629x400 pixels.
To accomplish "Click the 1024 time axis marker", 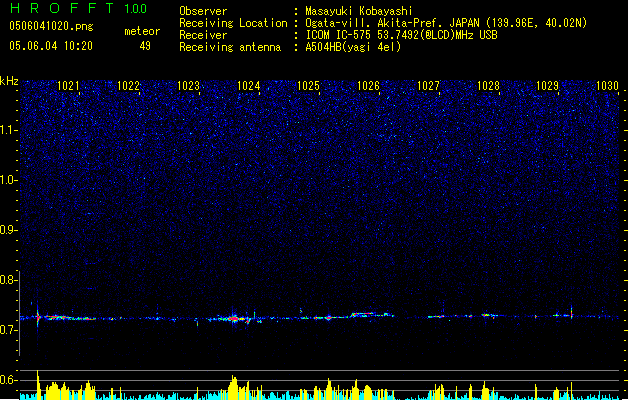I will (x=248, y=86).
